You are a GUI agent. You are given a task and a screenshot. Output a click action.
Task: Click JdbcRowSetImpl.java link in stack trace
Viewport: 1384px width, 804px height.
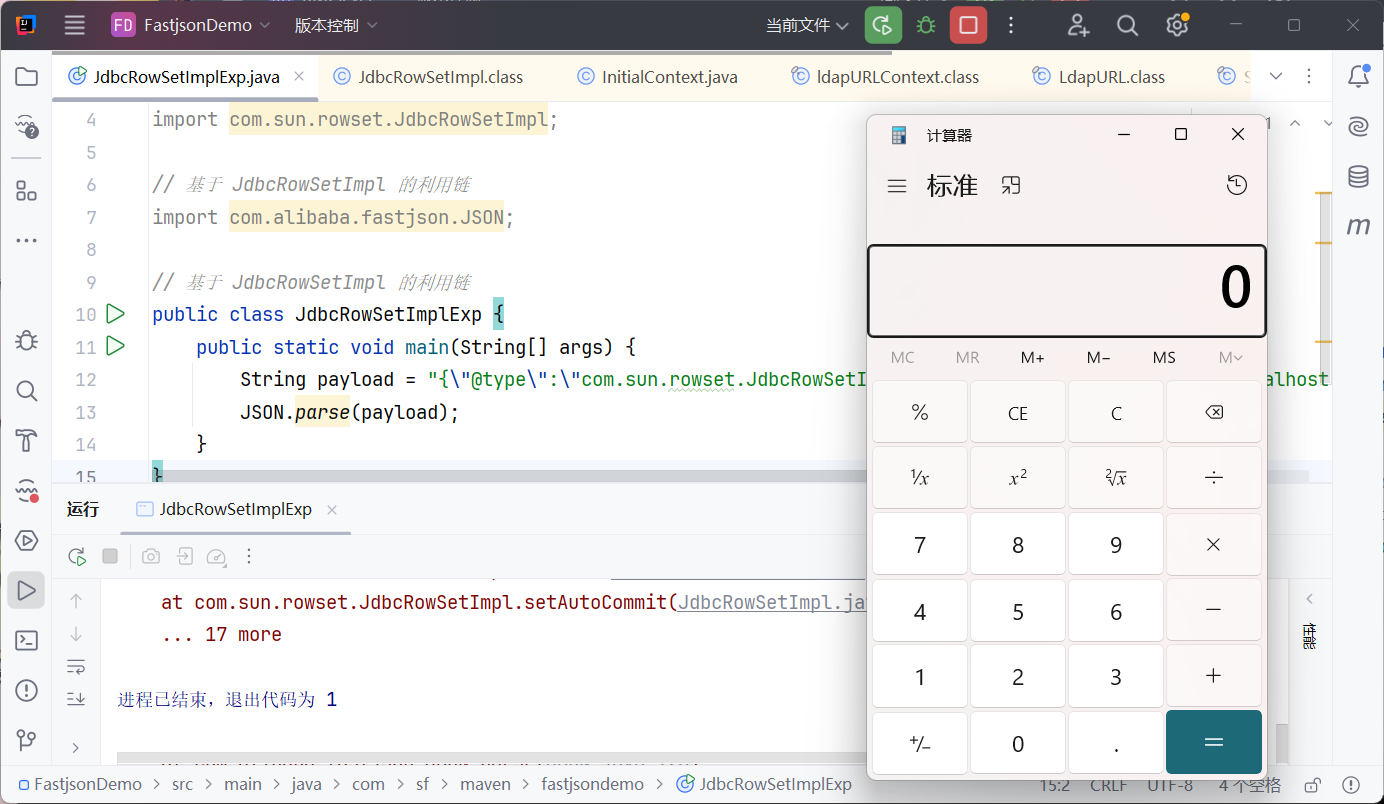coord(770,602)
